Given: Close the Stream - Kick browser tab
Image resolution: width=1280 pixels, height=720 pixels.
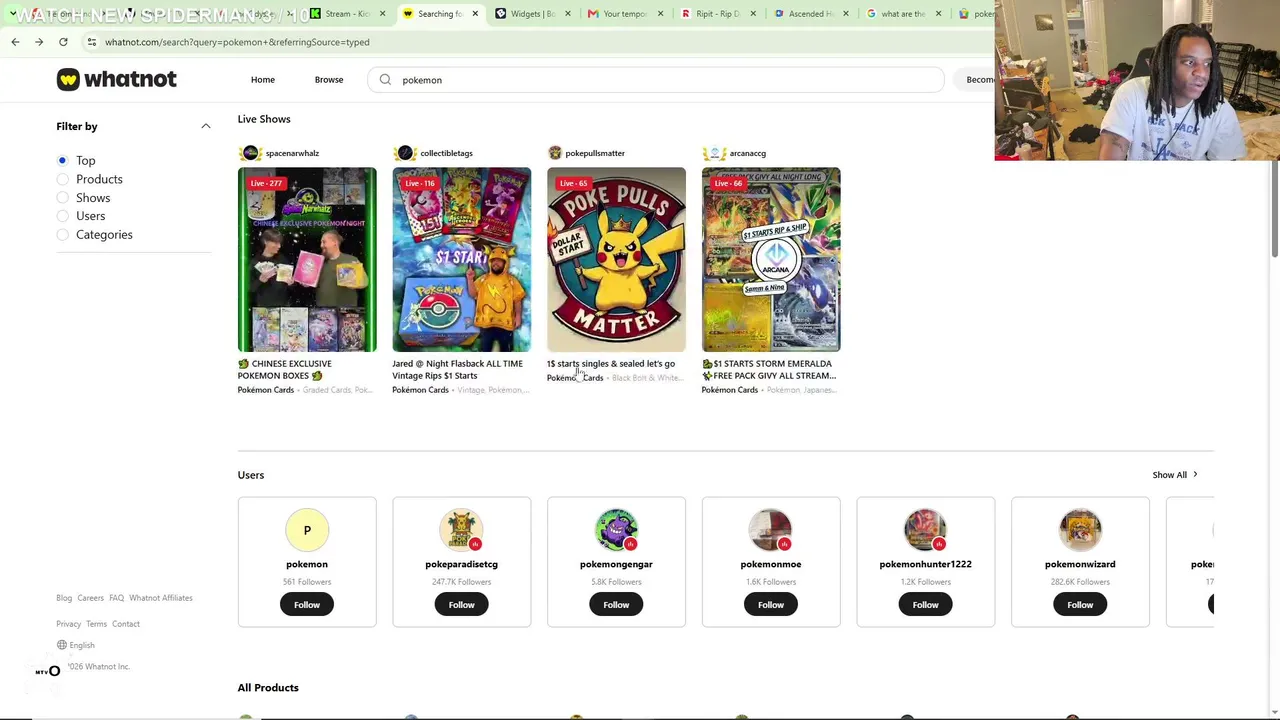Looking at the screenshot, I should tap(382, 14).
